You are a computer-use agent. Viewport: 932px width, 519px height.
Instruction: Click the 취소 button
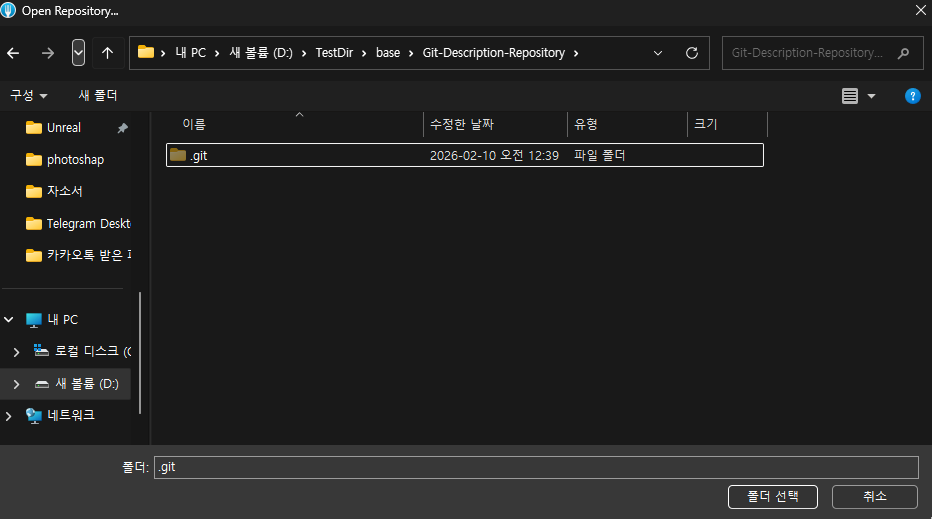tap(874, 496)
